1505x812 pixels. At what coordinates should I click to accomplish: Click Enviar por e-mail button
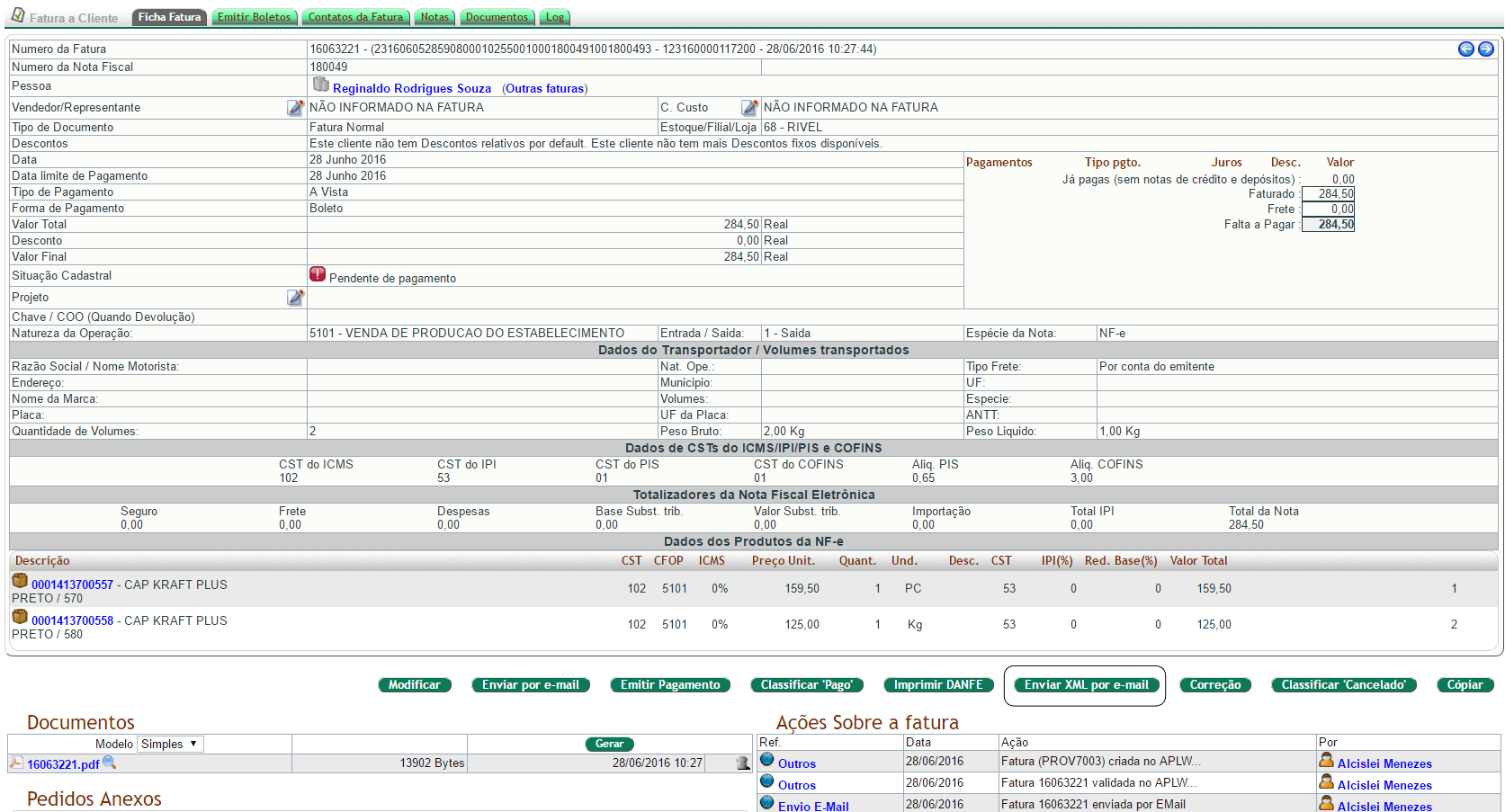coord(531,685)
